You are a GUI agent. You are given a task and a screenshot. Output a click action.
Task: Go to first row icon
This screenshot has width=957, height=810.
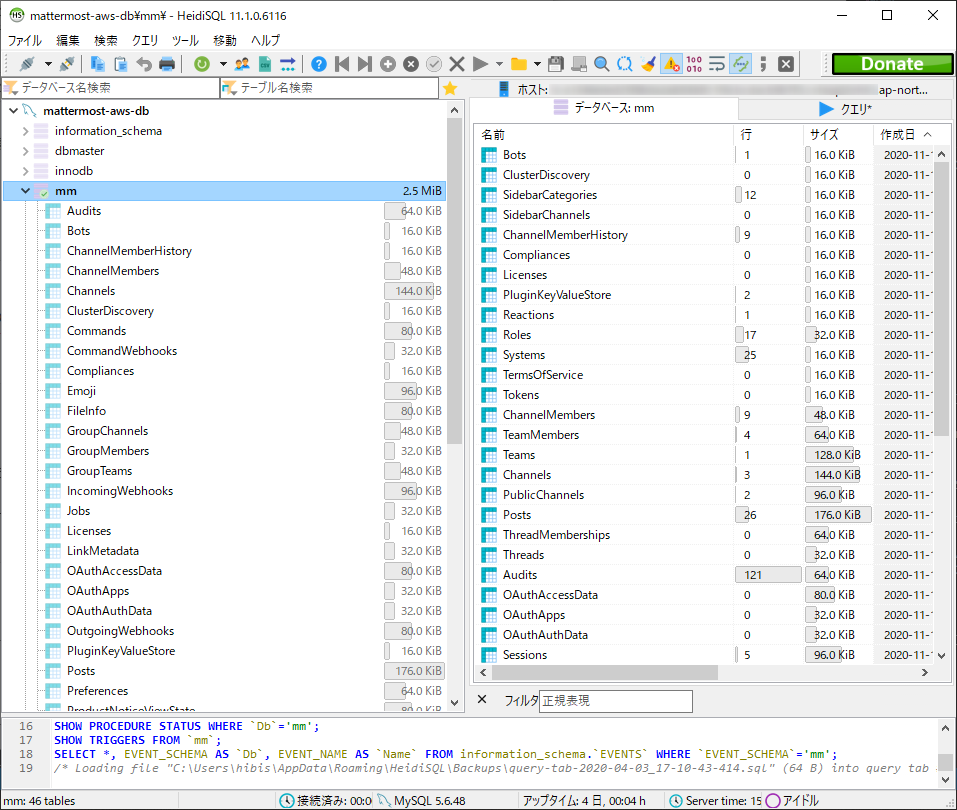click(342, 64)
